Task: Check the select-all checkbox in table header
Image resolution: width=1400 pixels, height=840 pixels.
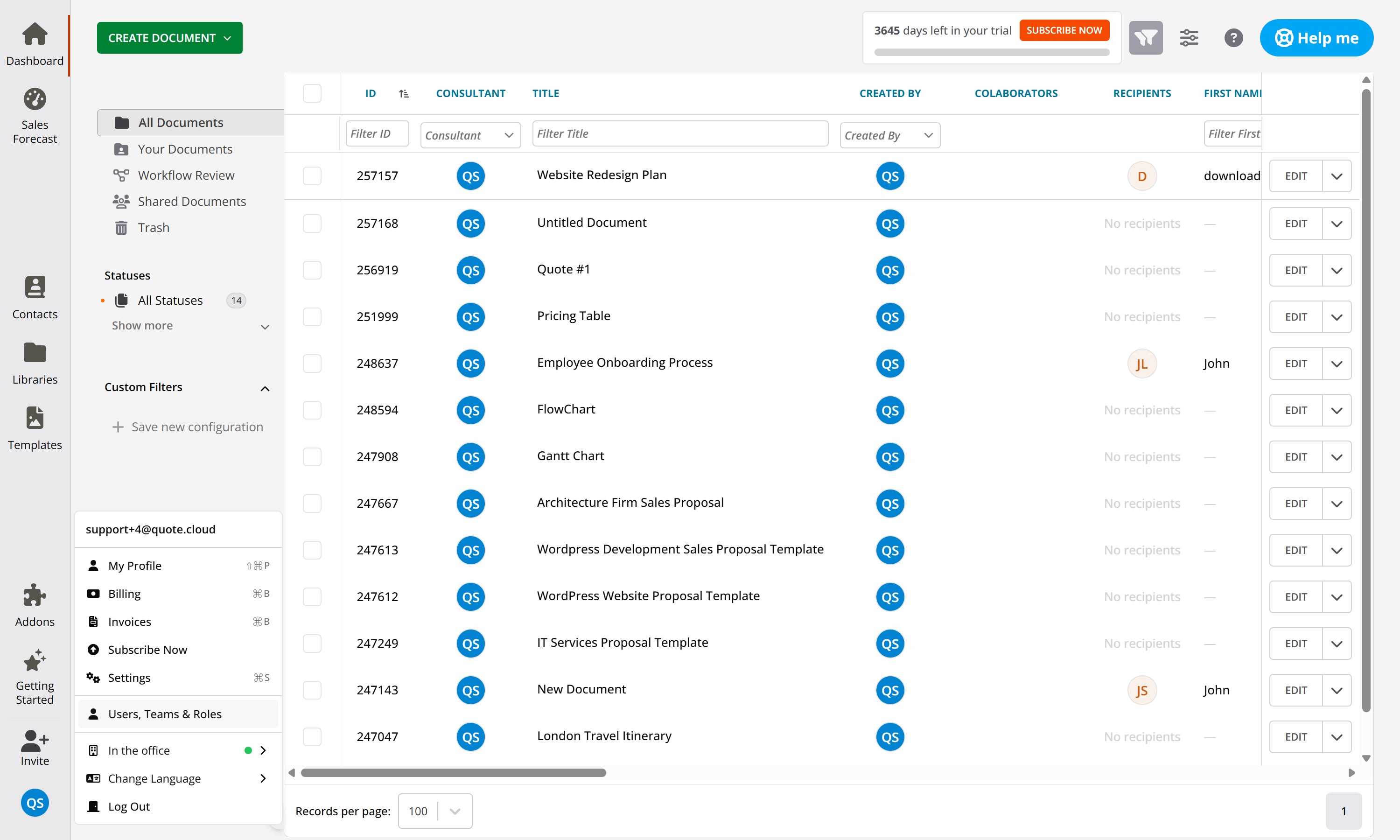Action: pos(312,93)
